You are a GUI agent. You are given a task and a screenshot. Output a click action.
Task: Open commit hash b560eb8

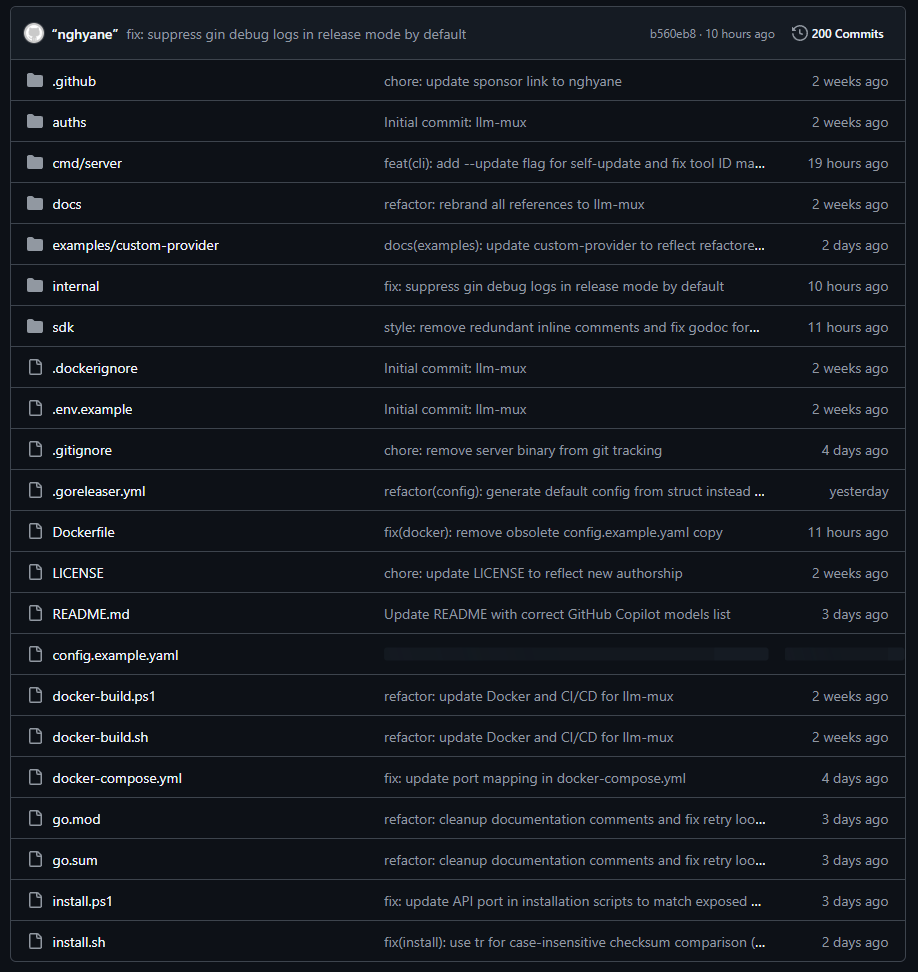672,34
